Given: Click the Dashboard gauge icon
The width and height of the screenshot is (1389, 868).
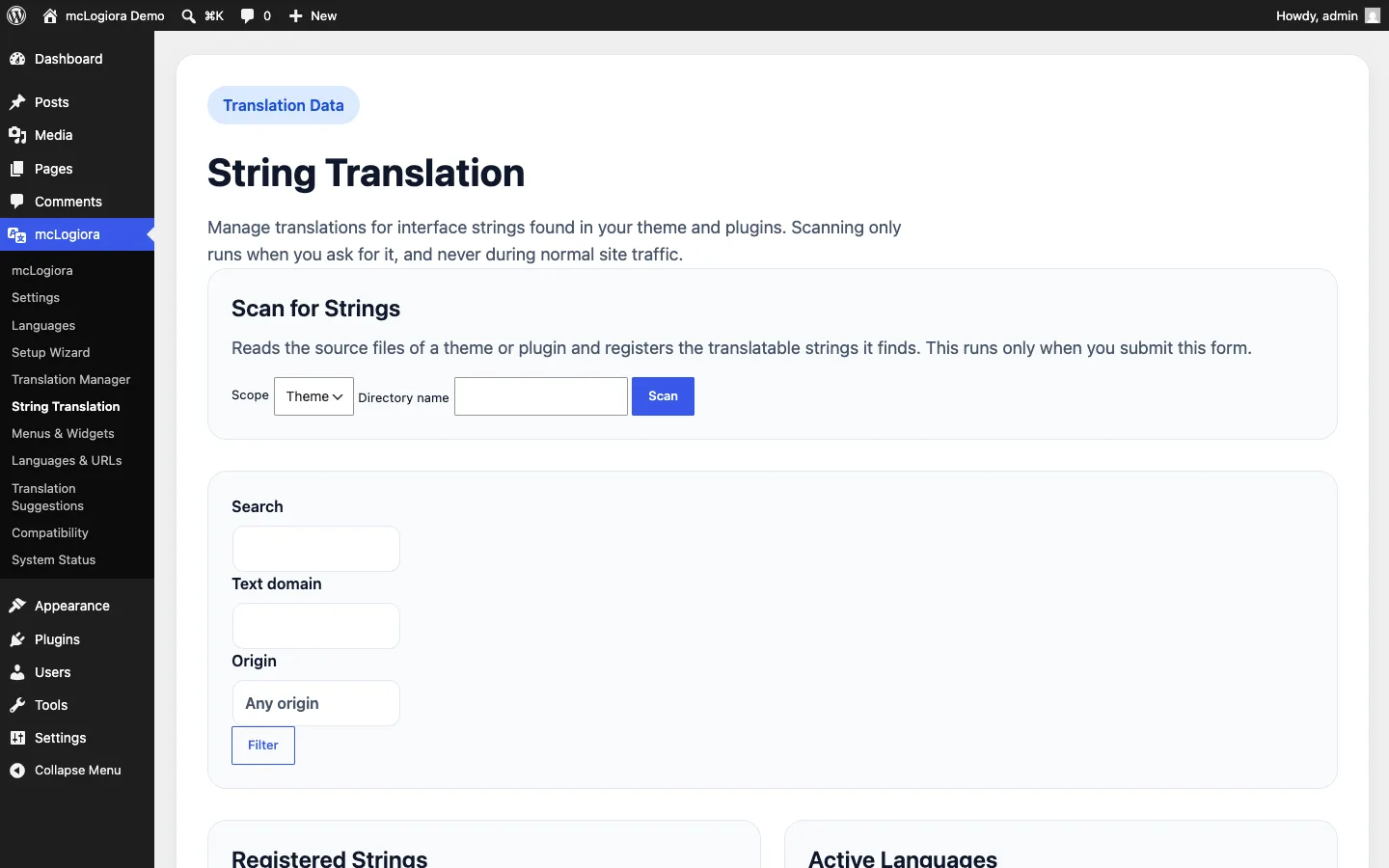Looking at the screenshot, I should 17,59.
